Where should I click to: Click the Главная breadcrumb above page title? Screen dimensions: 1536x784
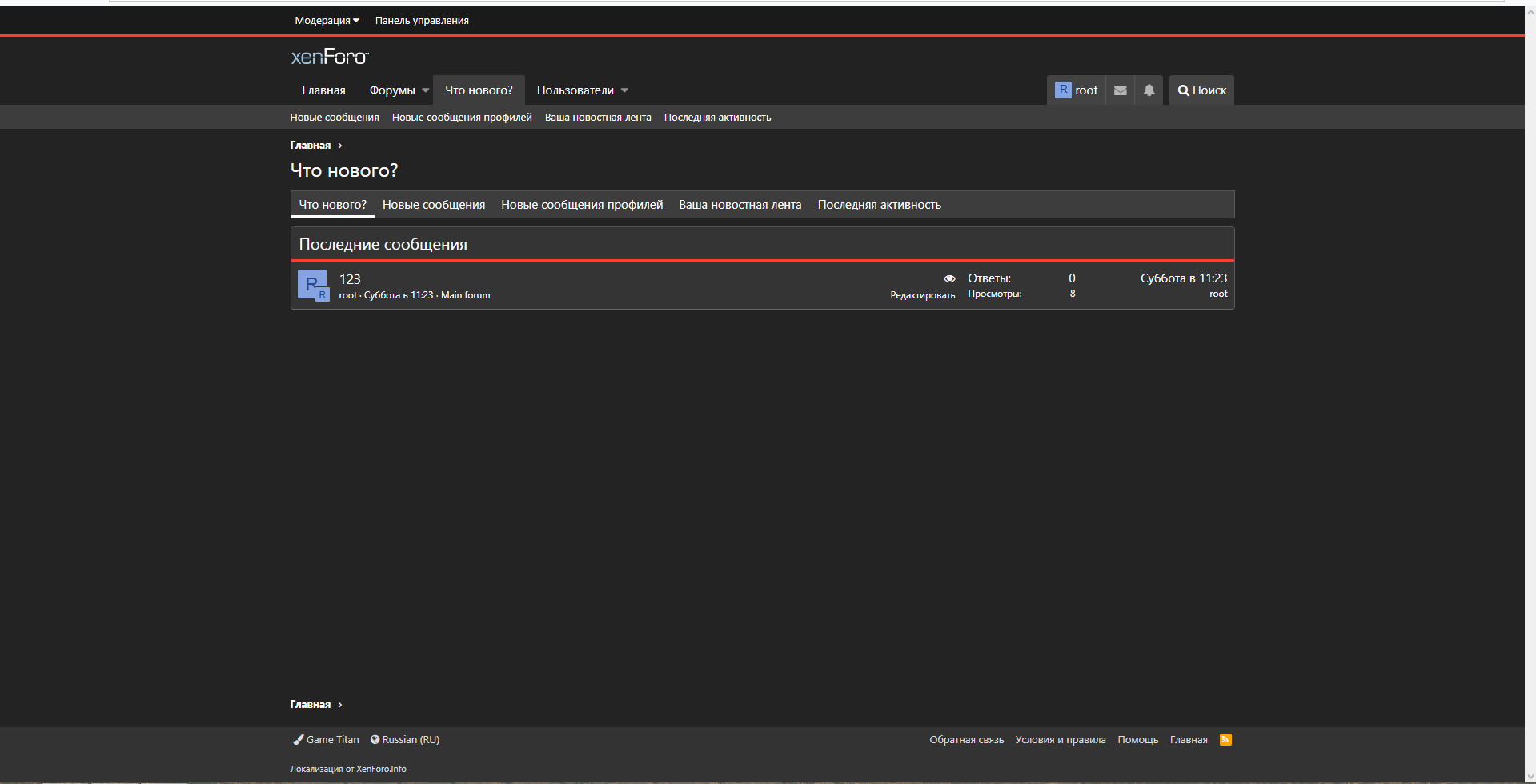tap(310, 146)
